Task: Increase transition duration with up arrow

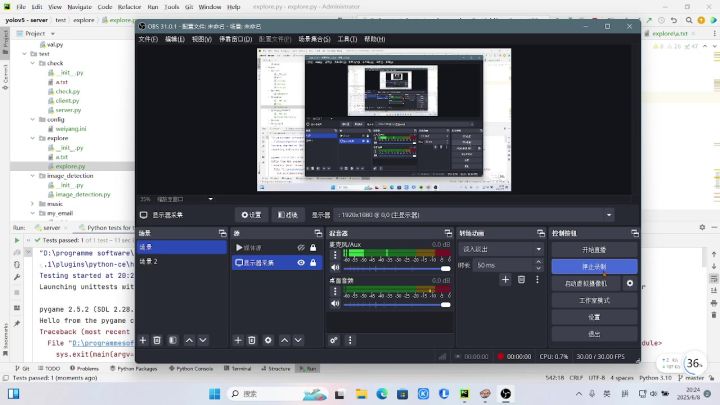Action: [x=539, y=262]
